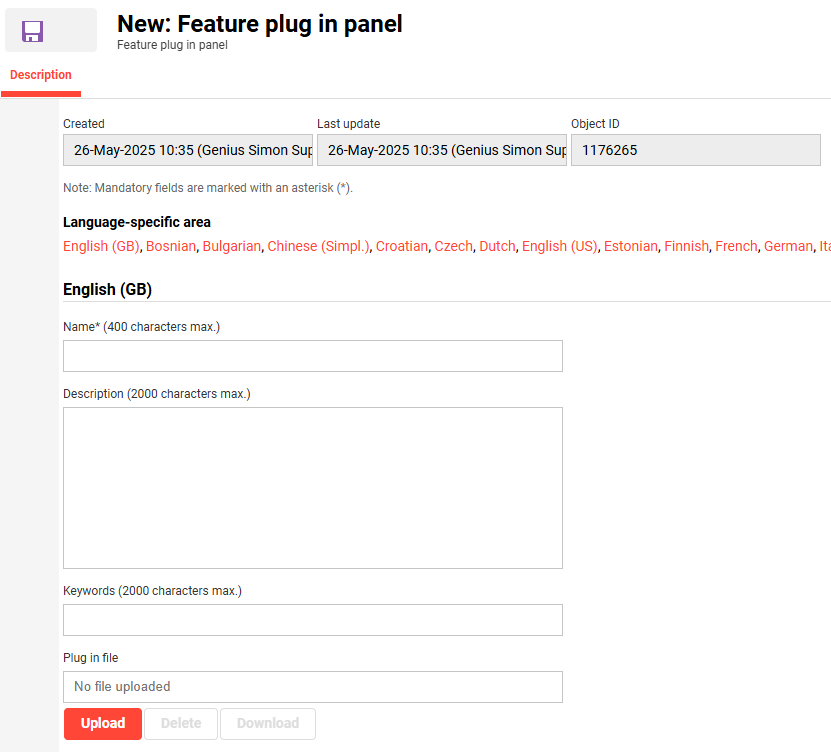This screenshot has width=831, height=752.
Task: Choose the Croatian language link
Action: coord(402,246)
